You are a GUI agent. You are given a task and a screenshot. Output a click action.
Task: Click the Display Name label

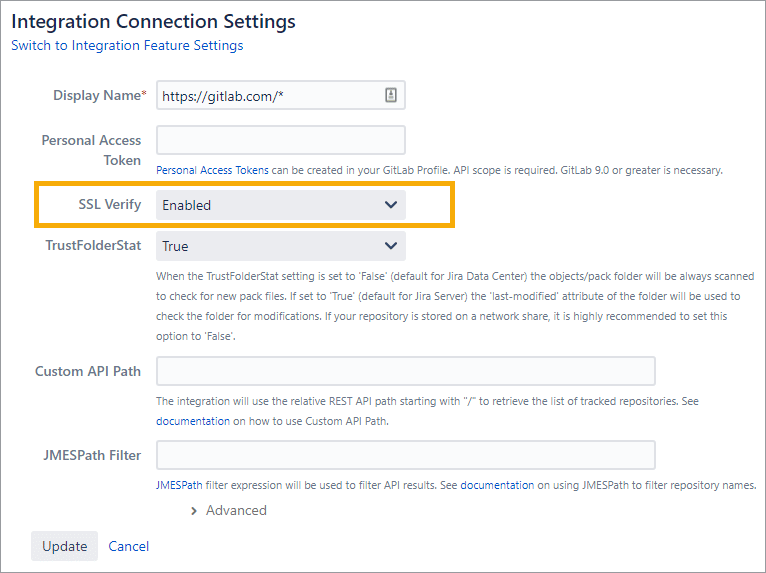pos(97,95)
